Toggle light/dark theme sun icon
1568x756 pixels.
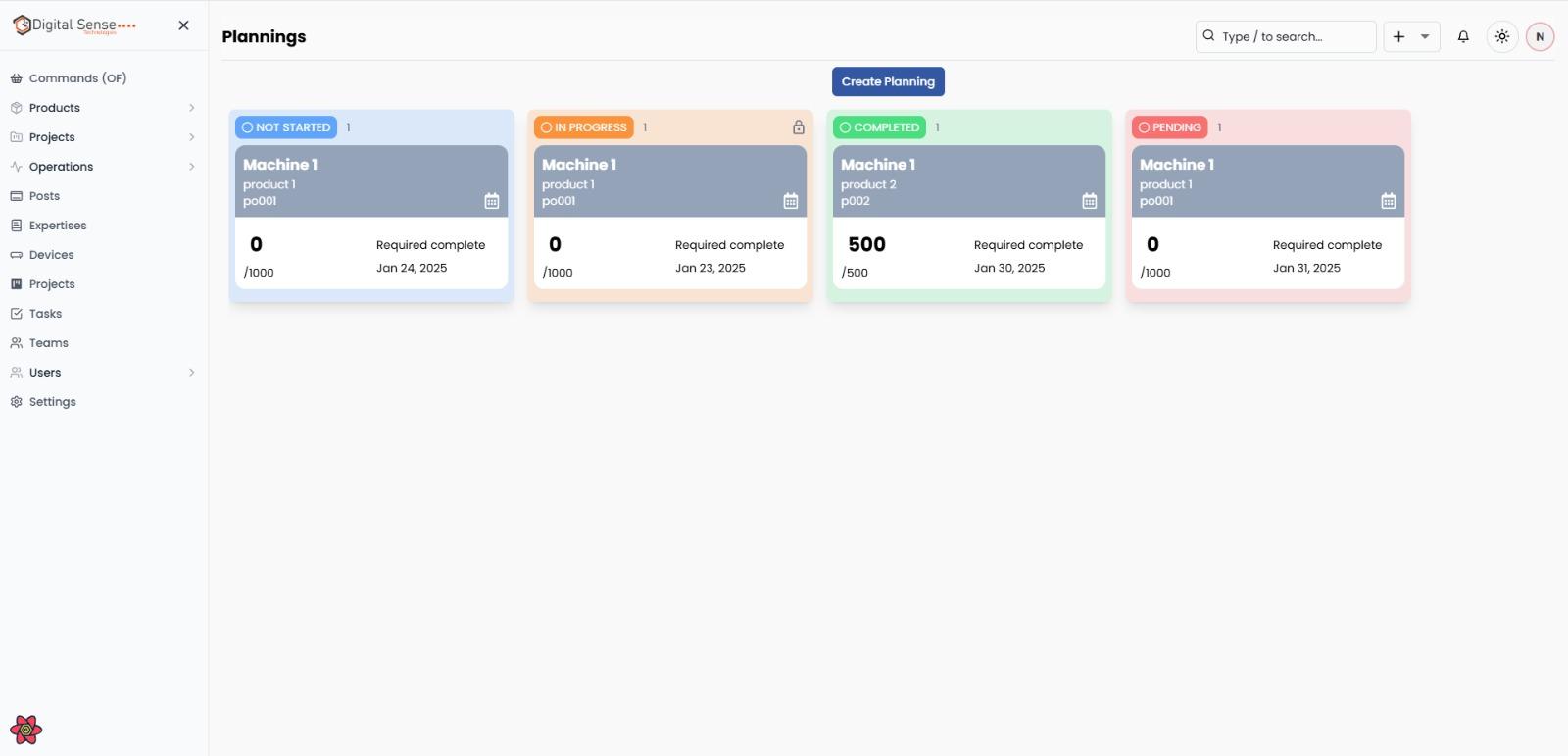click(x=1502, y=36)
